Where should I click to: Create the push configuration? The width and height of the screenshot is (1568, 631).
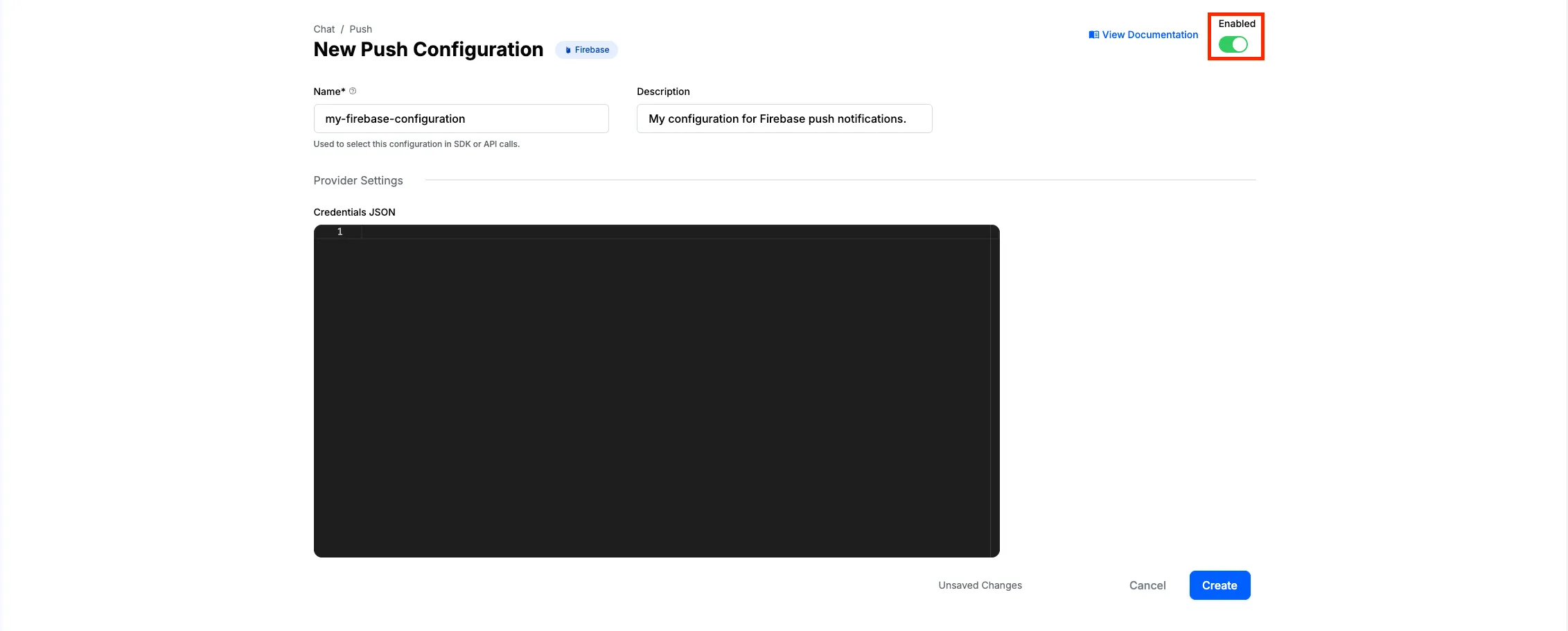pyautogui.click(x=1219, y=585)
